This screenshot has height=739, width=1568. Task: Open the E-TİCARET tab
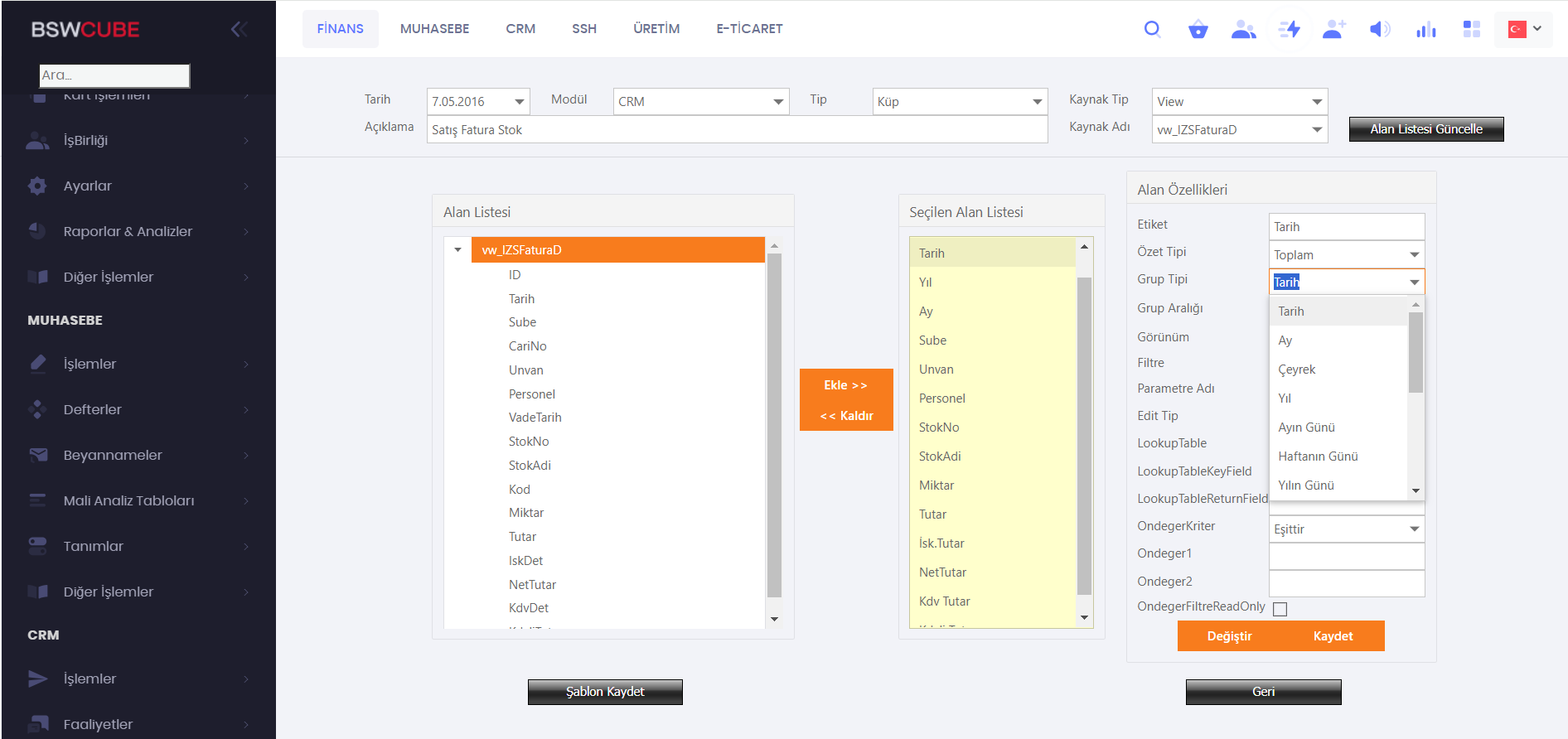(x=749, y=29)
